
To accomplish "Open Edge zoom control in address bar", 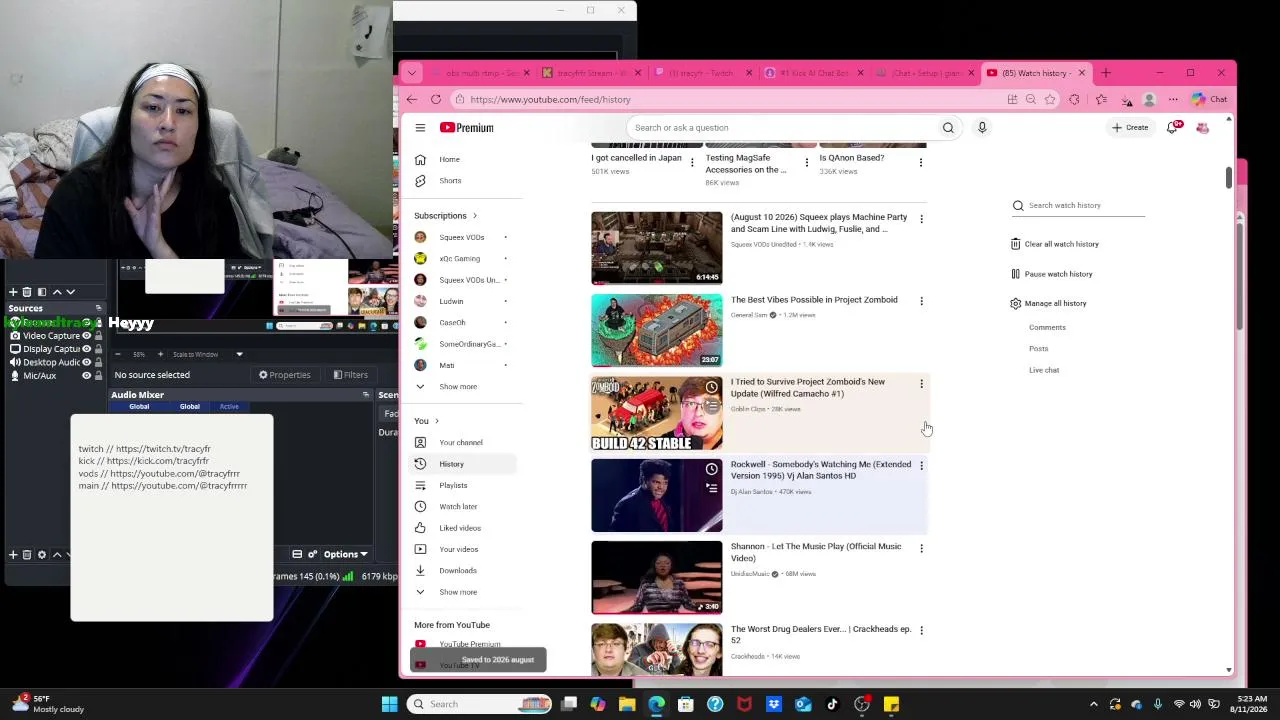I will click(1031, 99).
